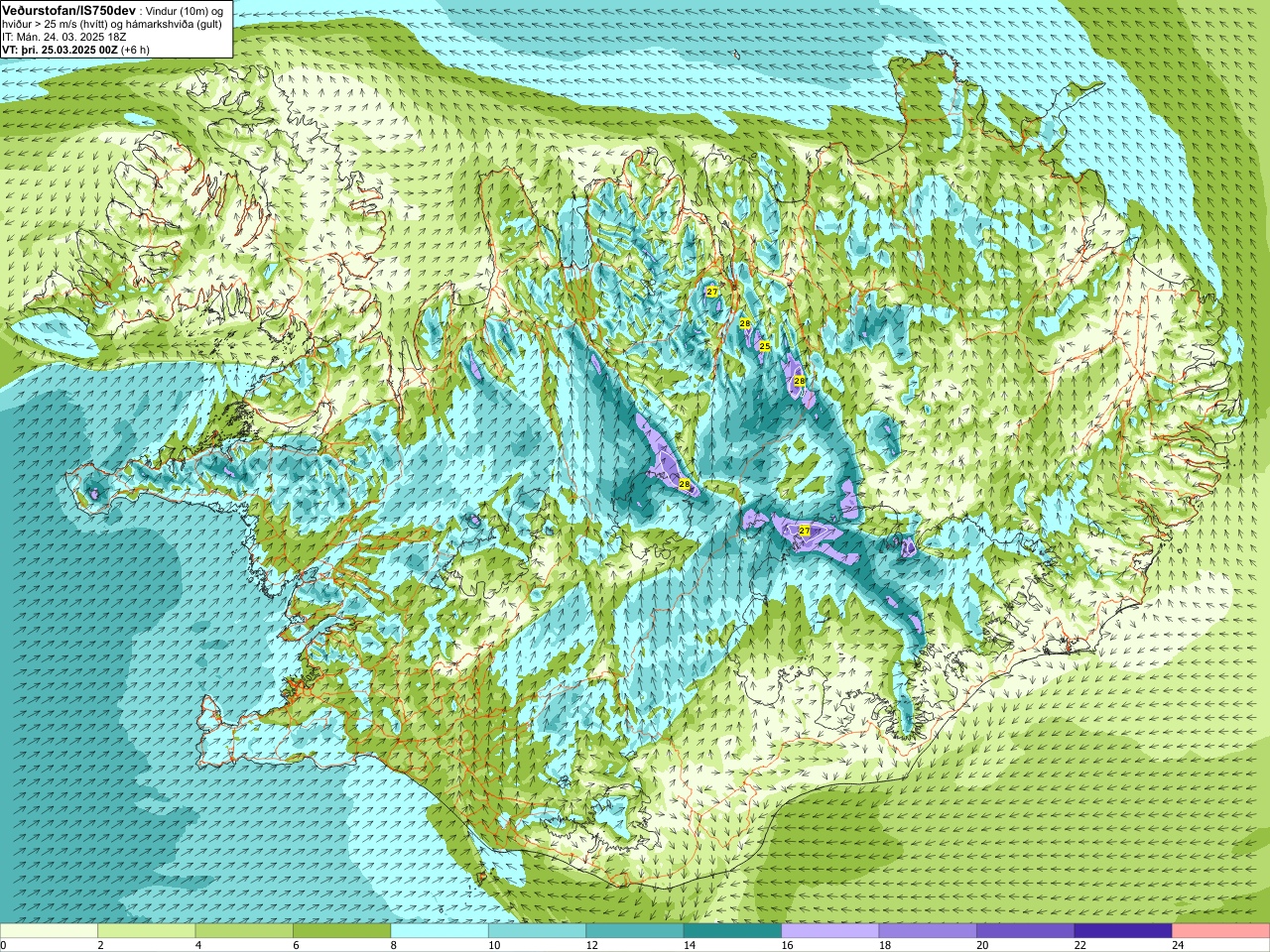Screen dimensions: 1270x952
Task: Select the yellow '28' label just northwest of '25'
Action: pyautogui.click(x=745, y=323)
